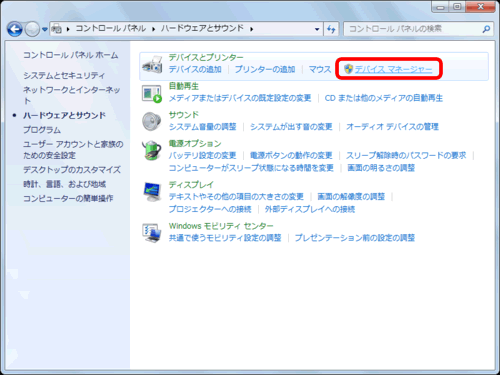Open the 電源オプション heading
Image resolution: width=500 pixels, height=375 pixels.
195,144
